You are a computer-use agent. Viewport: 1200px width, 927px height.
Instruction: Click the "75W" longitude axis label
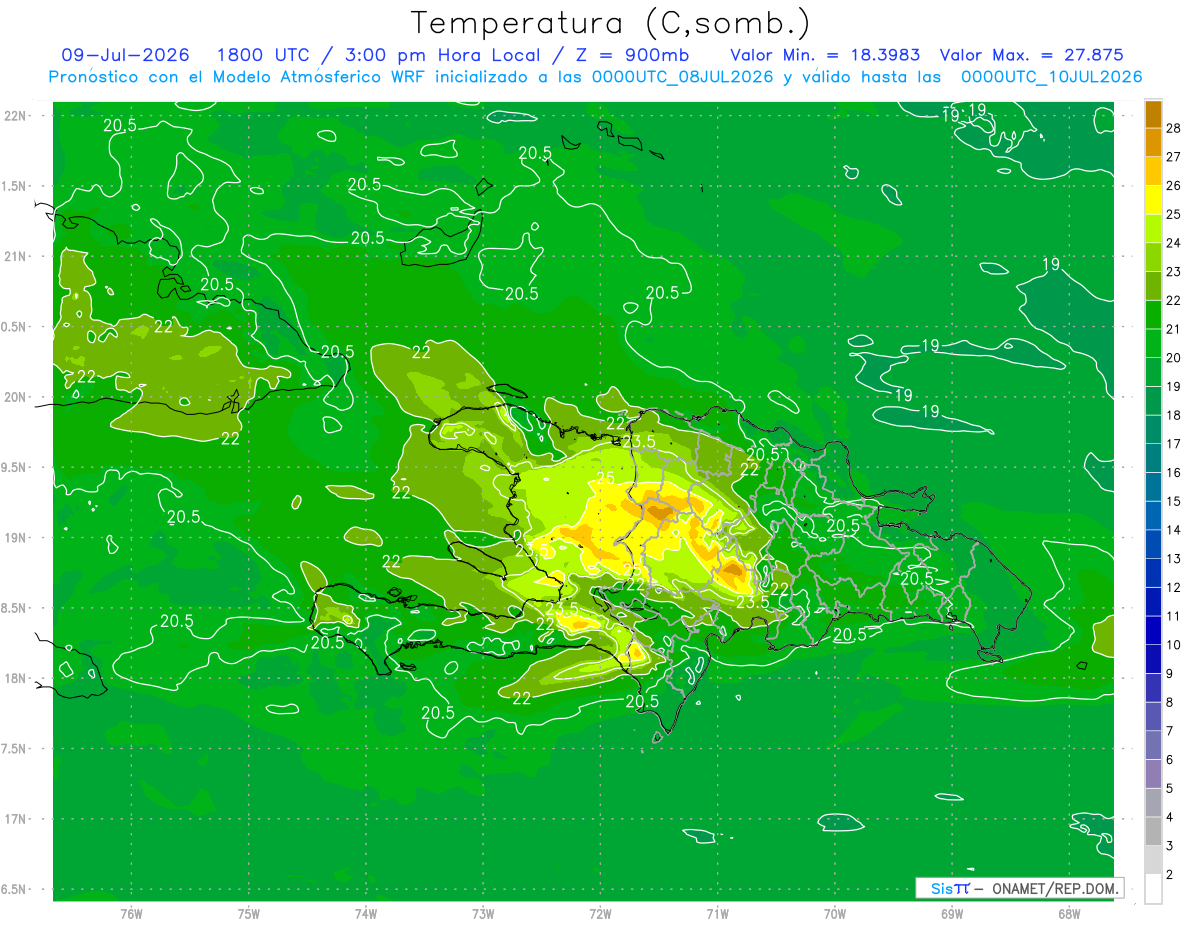pyautogui.click(x=249, y=913)
